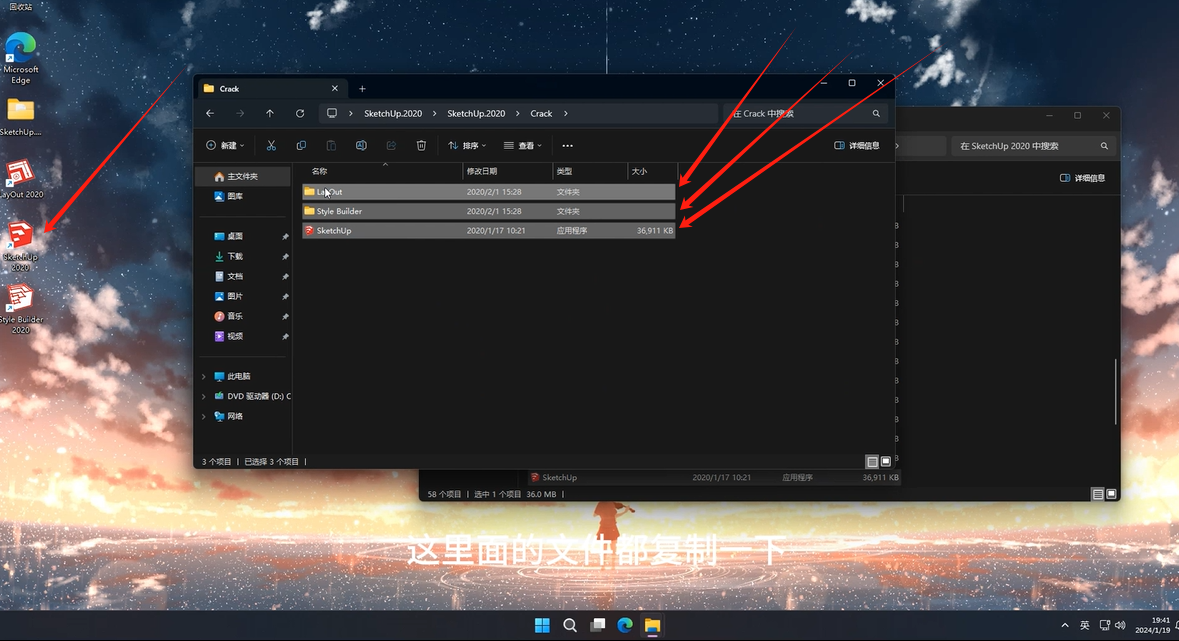Open taskbar Search
Viewport: 1179px width, 641px height.
pyautogui.click(x=570, y=625)
